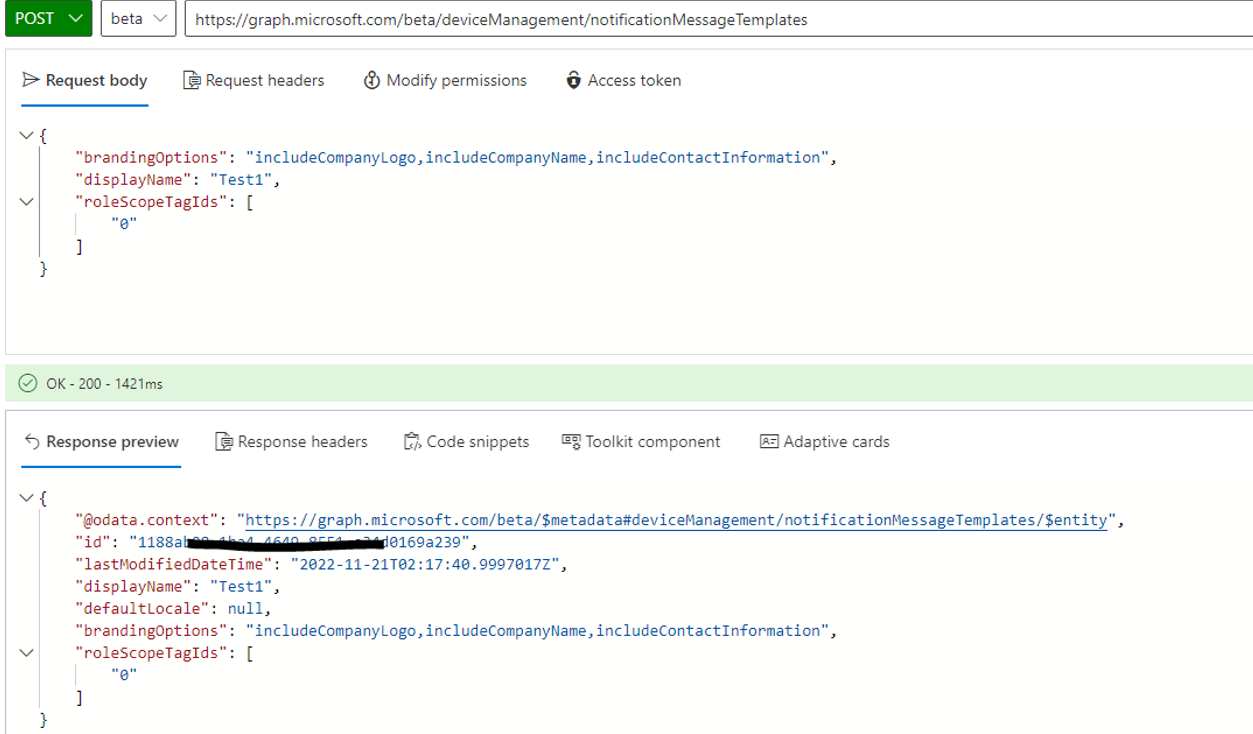Switch to the Adaptive cards tab

(824, 441)
